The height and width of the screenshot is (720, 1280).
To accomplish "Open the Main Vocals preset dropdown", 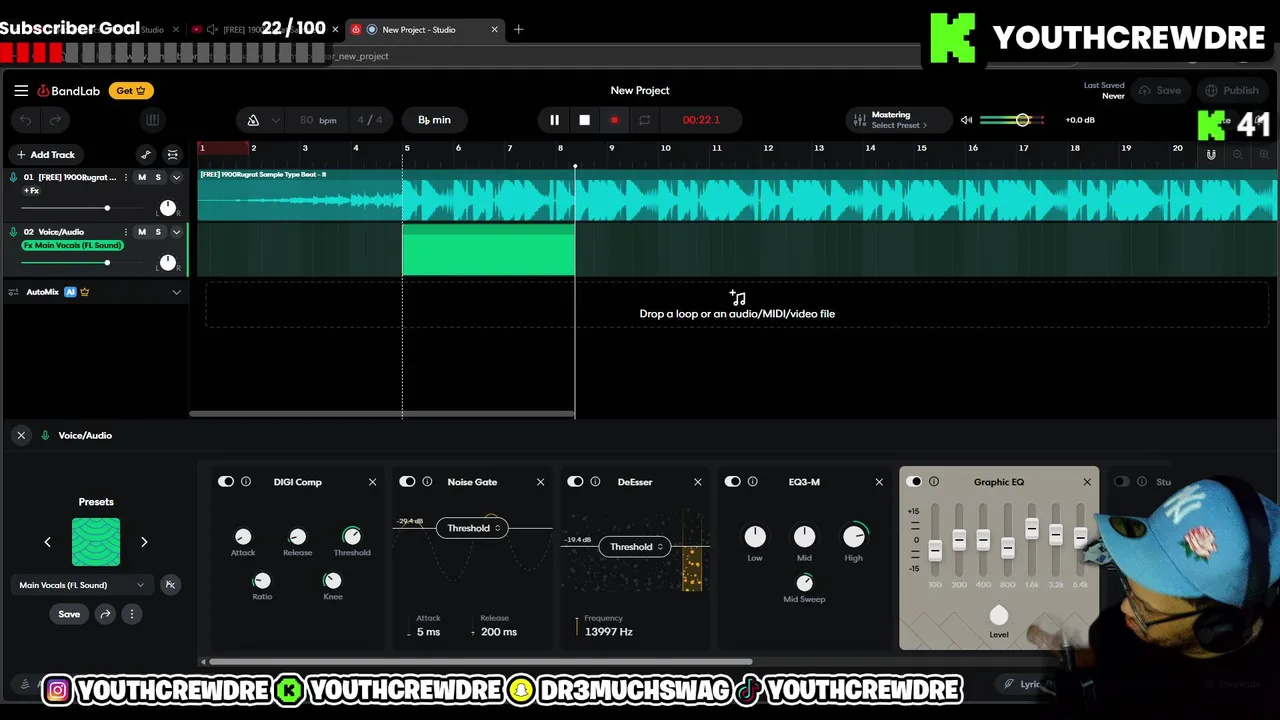I will [x=83, y=585].
